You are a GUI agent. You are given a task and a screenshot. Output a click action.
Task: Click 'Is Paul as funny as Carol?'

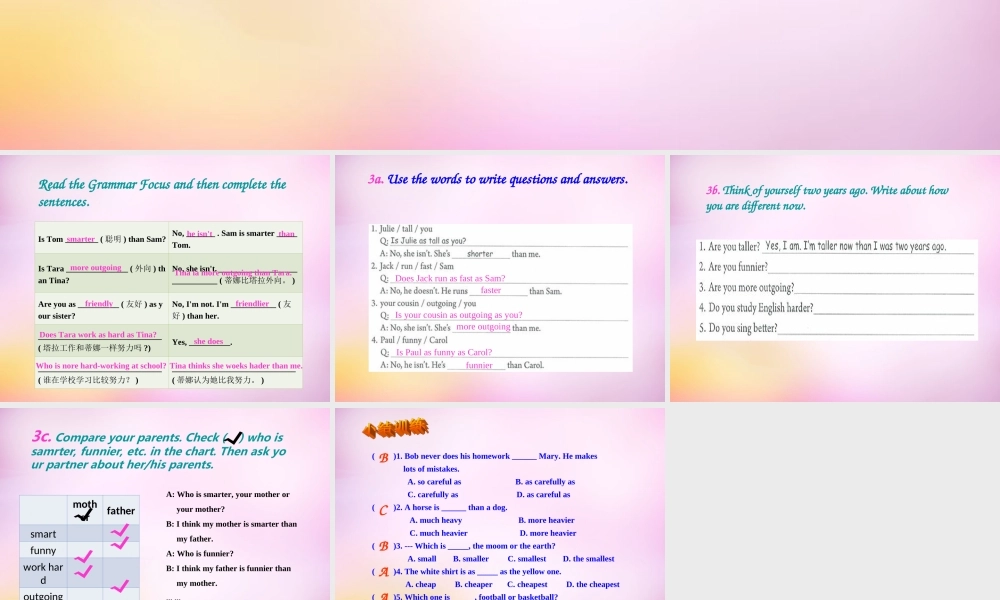444,352
